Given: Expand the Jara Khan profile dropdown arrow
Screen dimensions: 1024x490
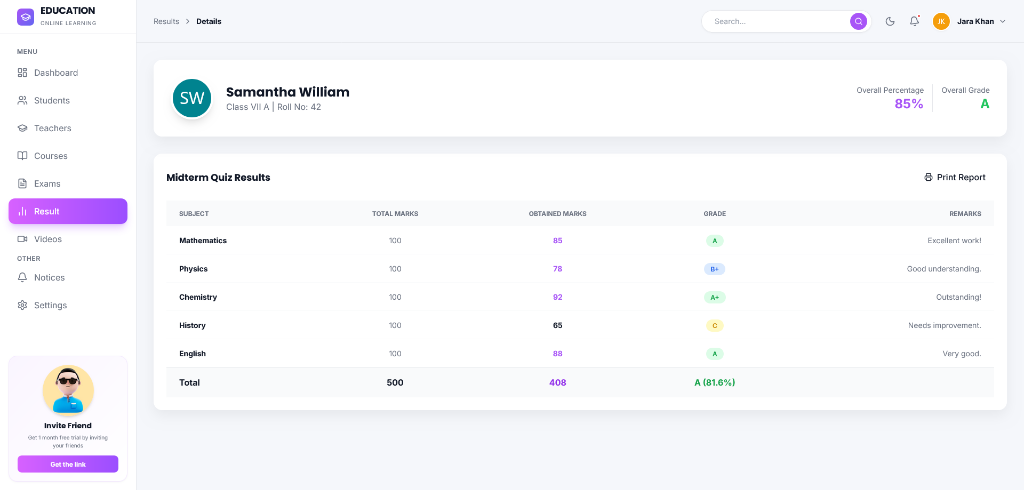Looking at the screenshot, I should (x=1003, y=21).
